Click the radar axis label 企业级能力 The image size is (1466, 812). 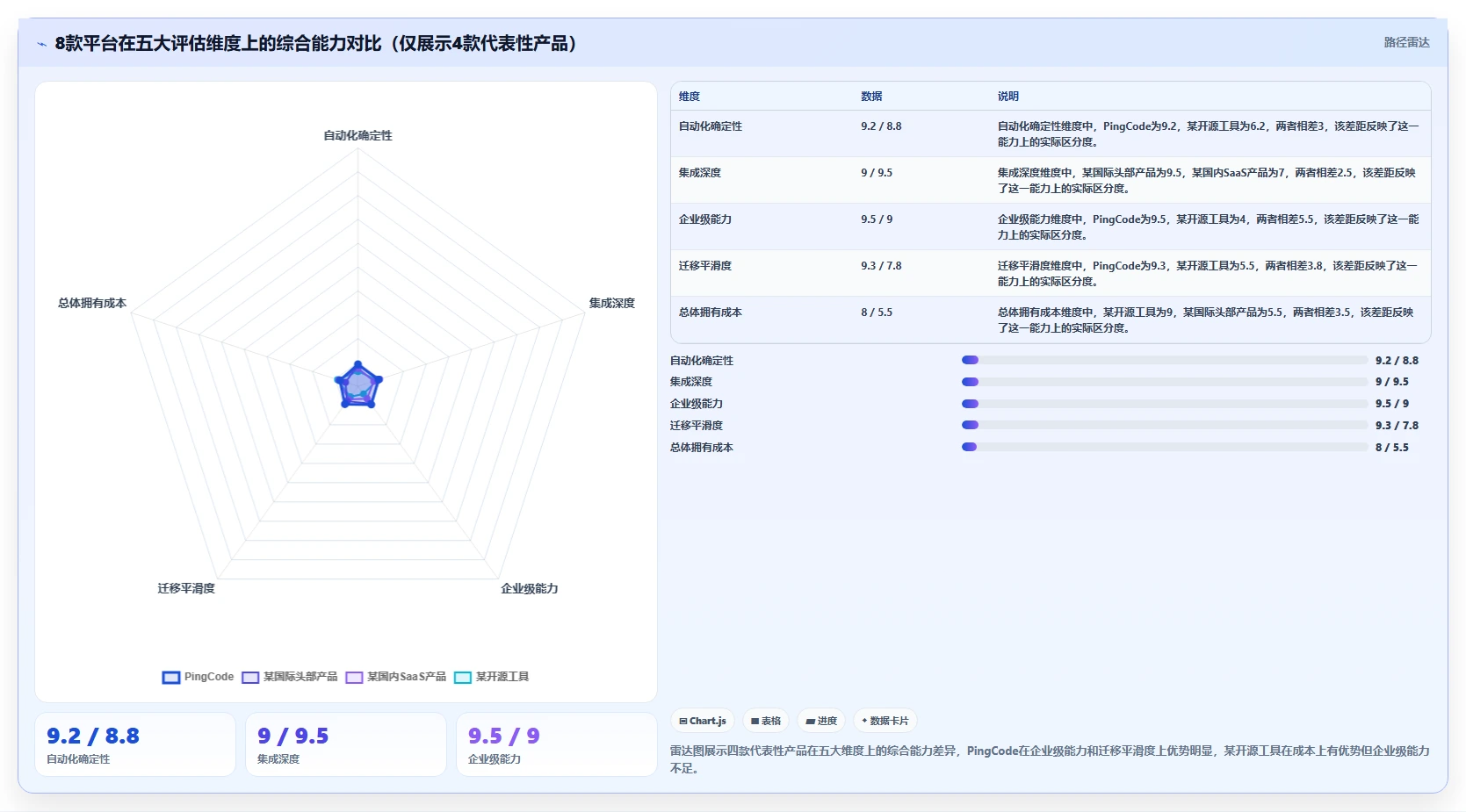(530, 588)
